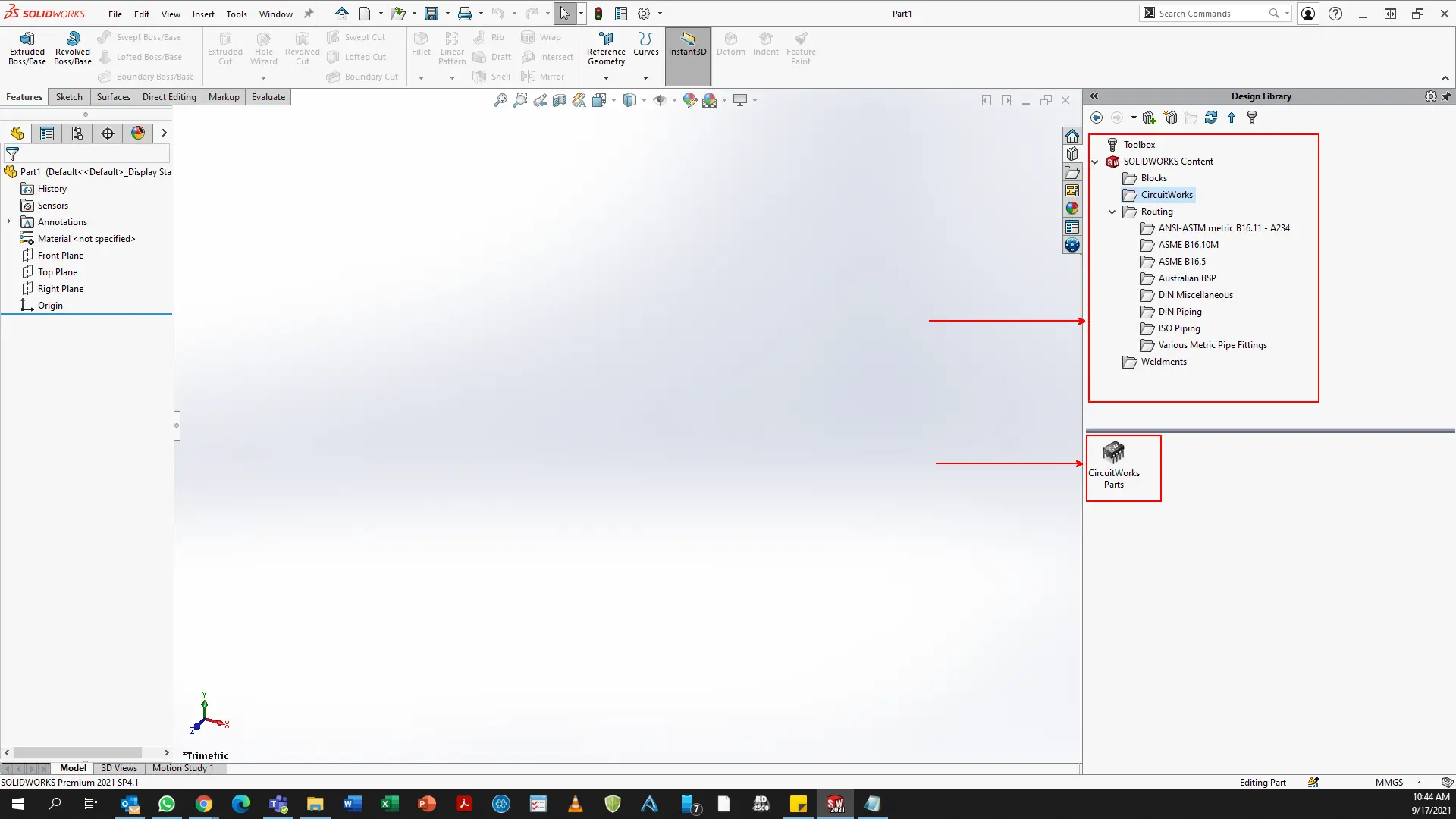Click the Motion Study 1 tab

(183, 768)
